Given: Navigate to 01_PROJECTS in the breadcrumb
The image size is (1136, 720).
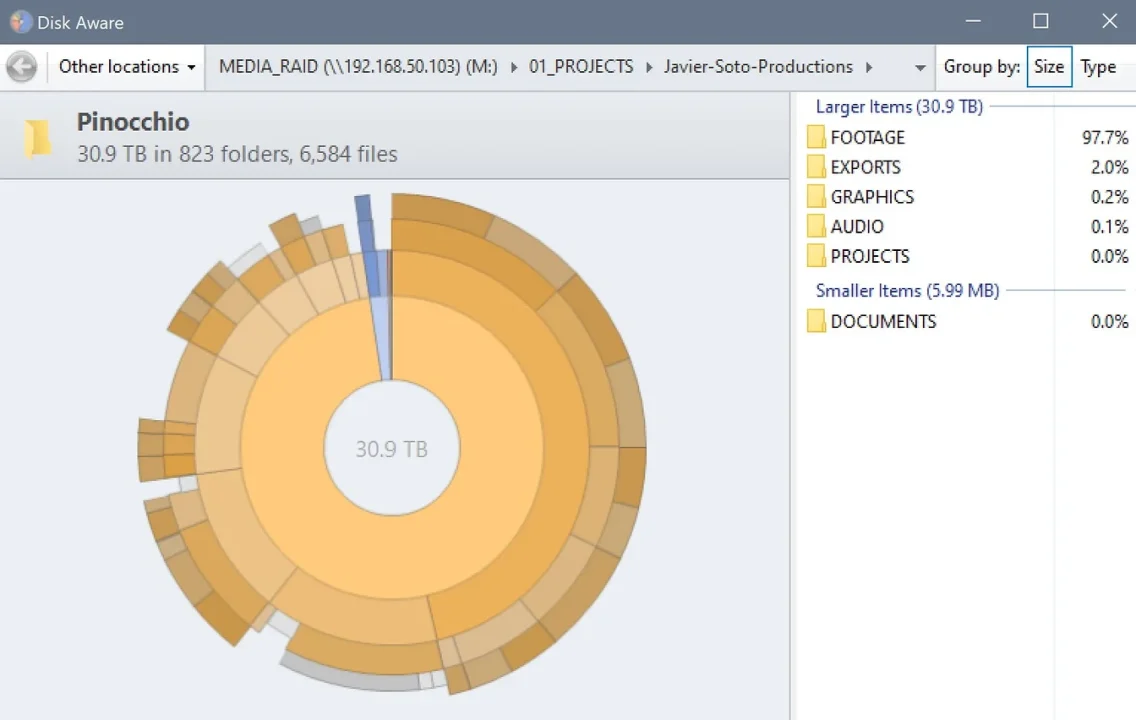Looking at the screenshot, I should coord(581,67).
